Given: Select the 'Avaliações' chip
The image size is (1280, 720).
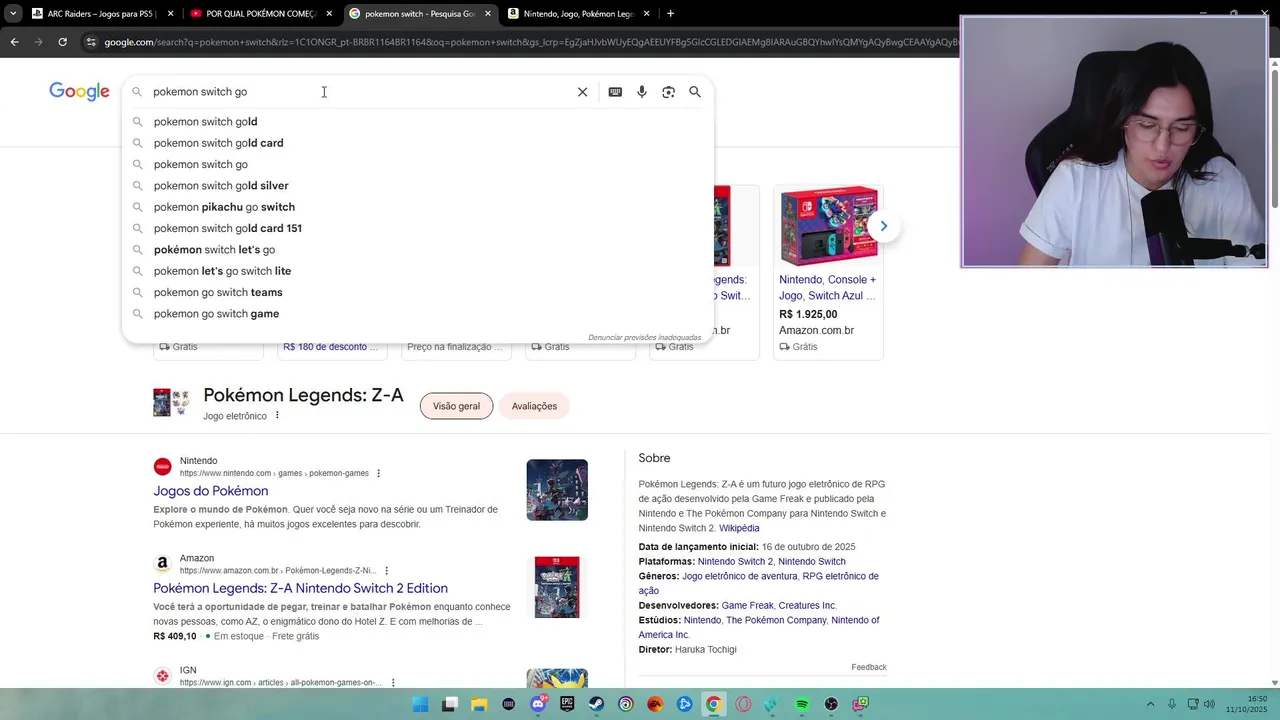Looking at the screenshot, I should pyautogui.click(x=534, y=406).
